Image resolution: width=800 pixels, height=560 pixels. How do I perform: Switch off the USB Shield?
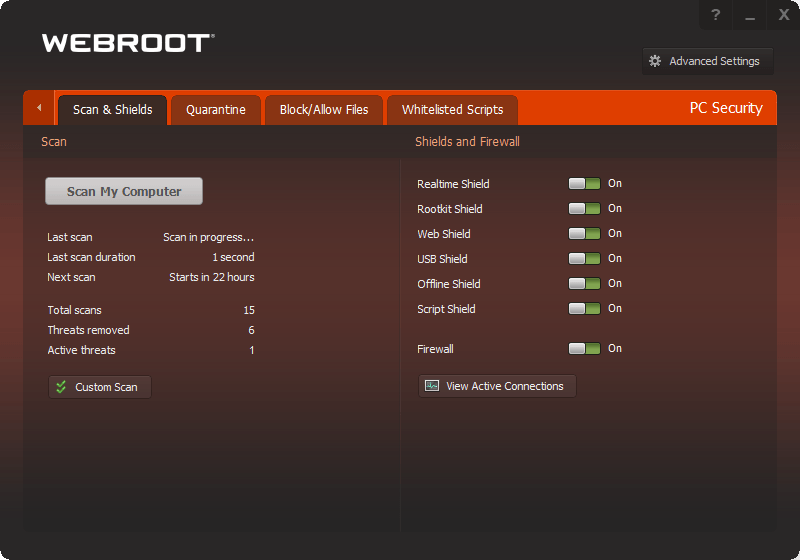click(x=584, y=259)
